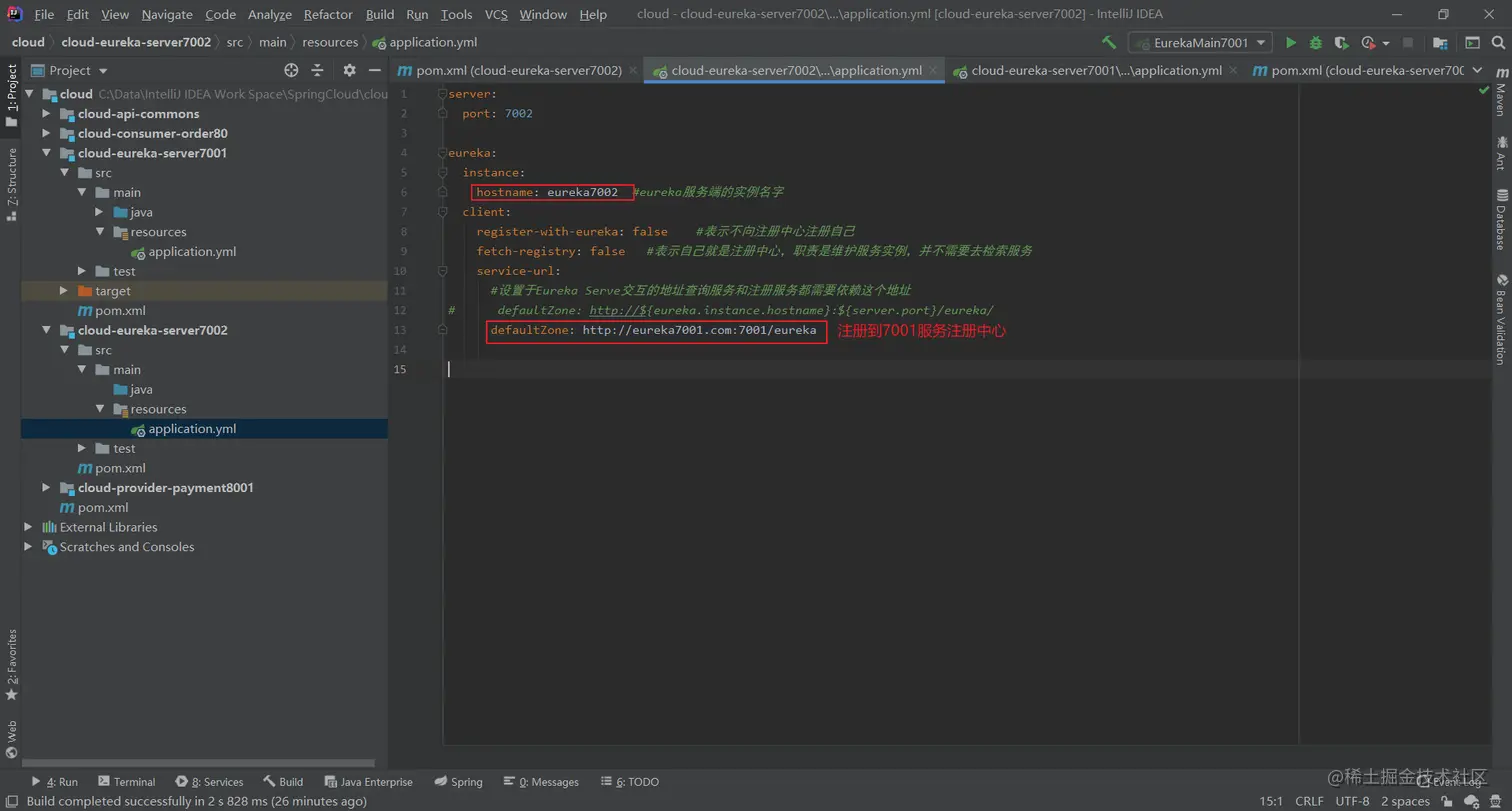Open the Navigate menu
Viewport: 1512px width, 811px height.
[x=167, y=14]
